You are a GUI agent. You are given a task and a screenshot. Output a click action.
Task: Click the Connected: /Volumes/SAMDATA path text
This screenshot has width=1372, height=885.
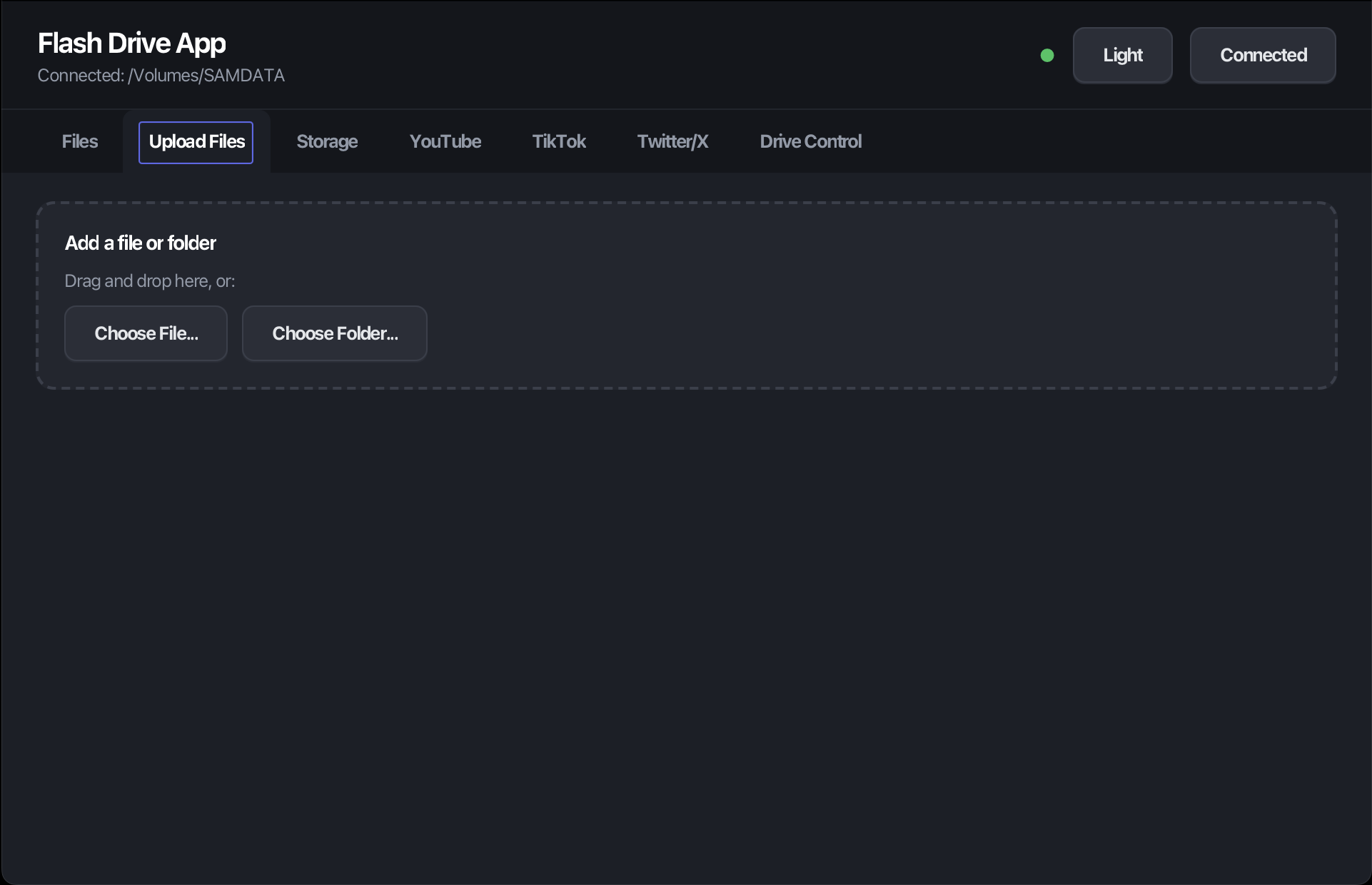[161, 75]
